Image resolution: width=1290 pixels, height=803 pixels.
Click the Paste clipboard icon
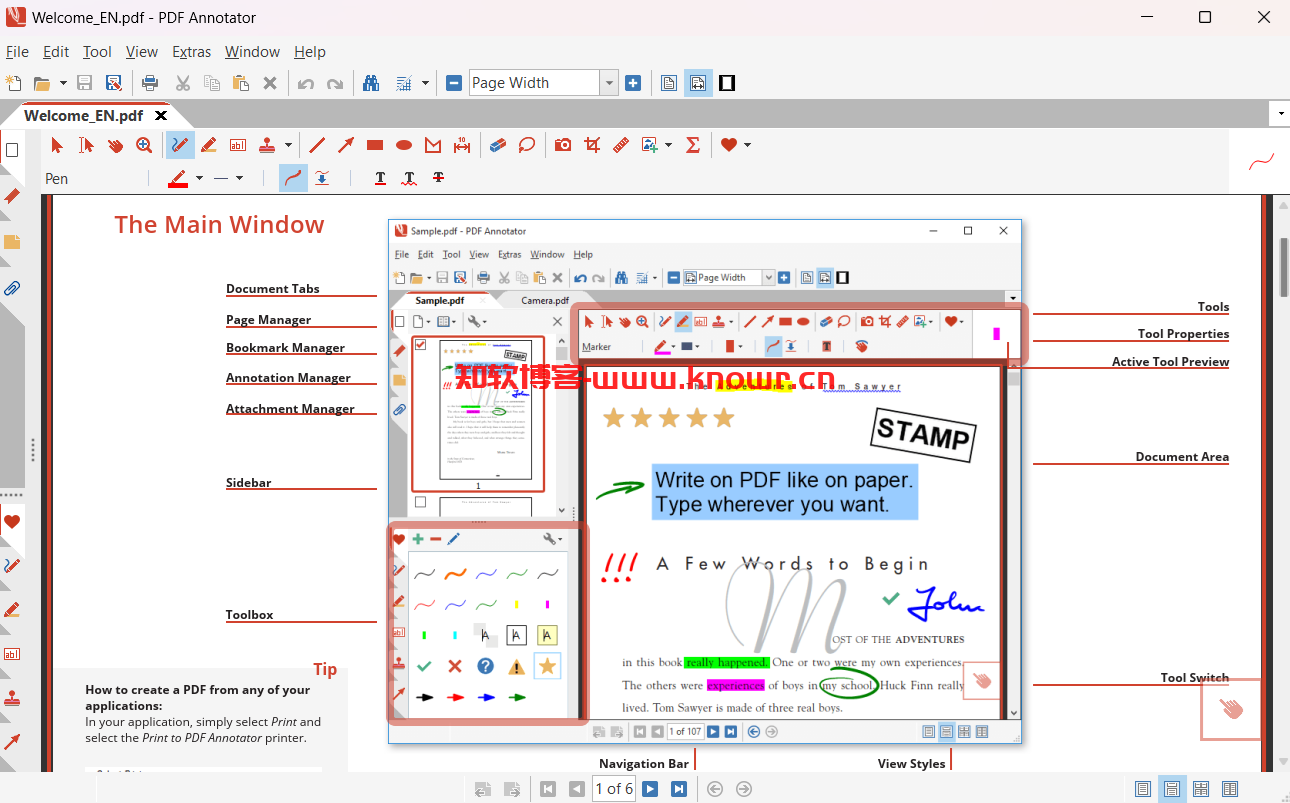240,83
